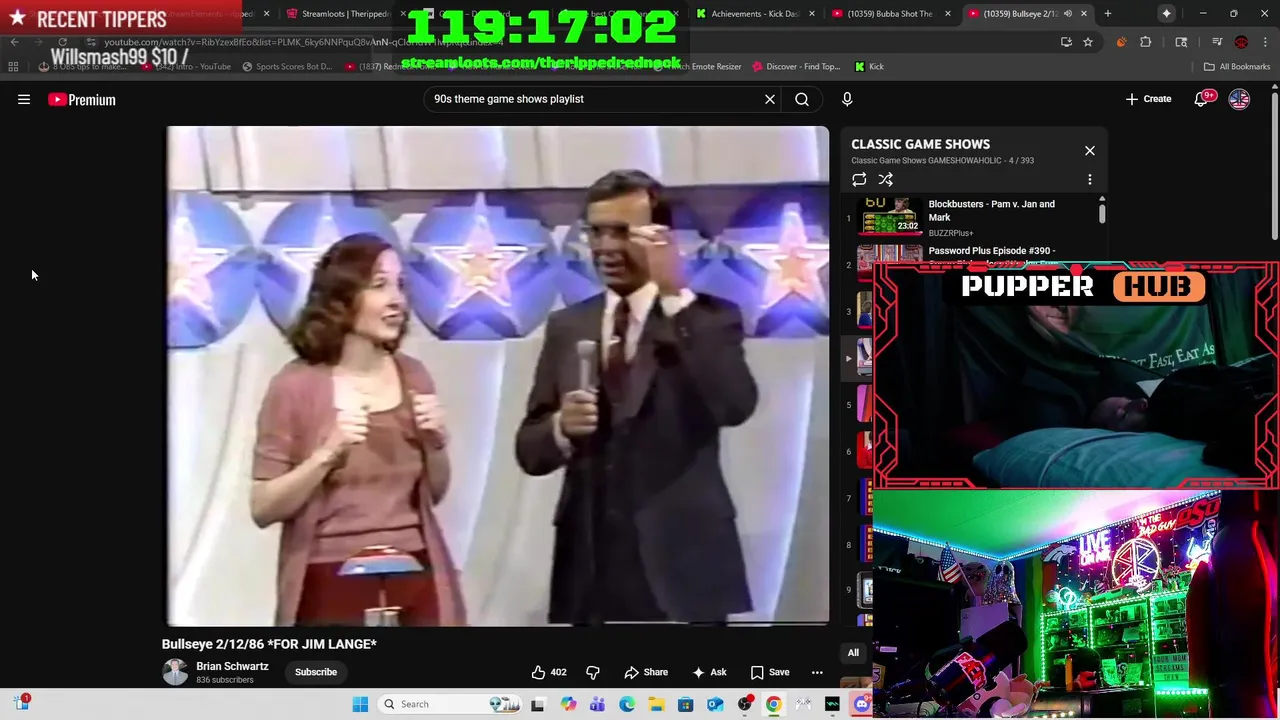Launch Copilot from the taskbar
The image size is (1280, 720).
point(568,704)
